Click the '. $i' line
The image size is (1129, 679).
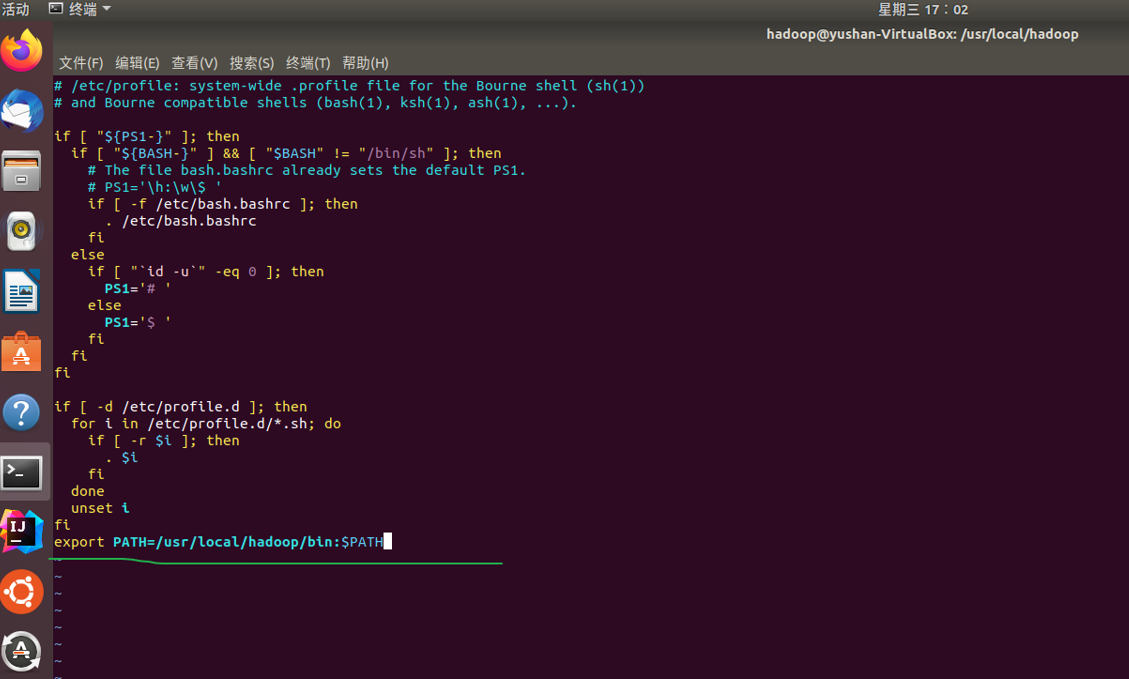pyautogui.click(x=121, y=458)
